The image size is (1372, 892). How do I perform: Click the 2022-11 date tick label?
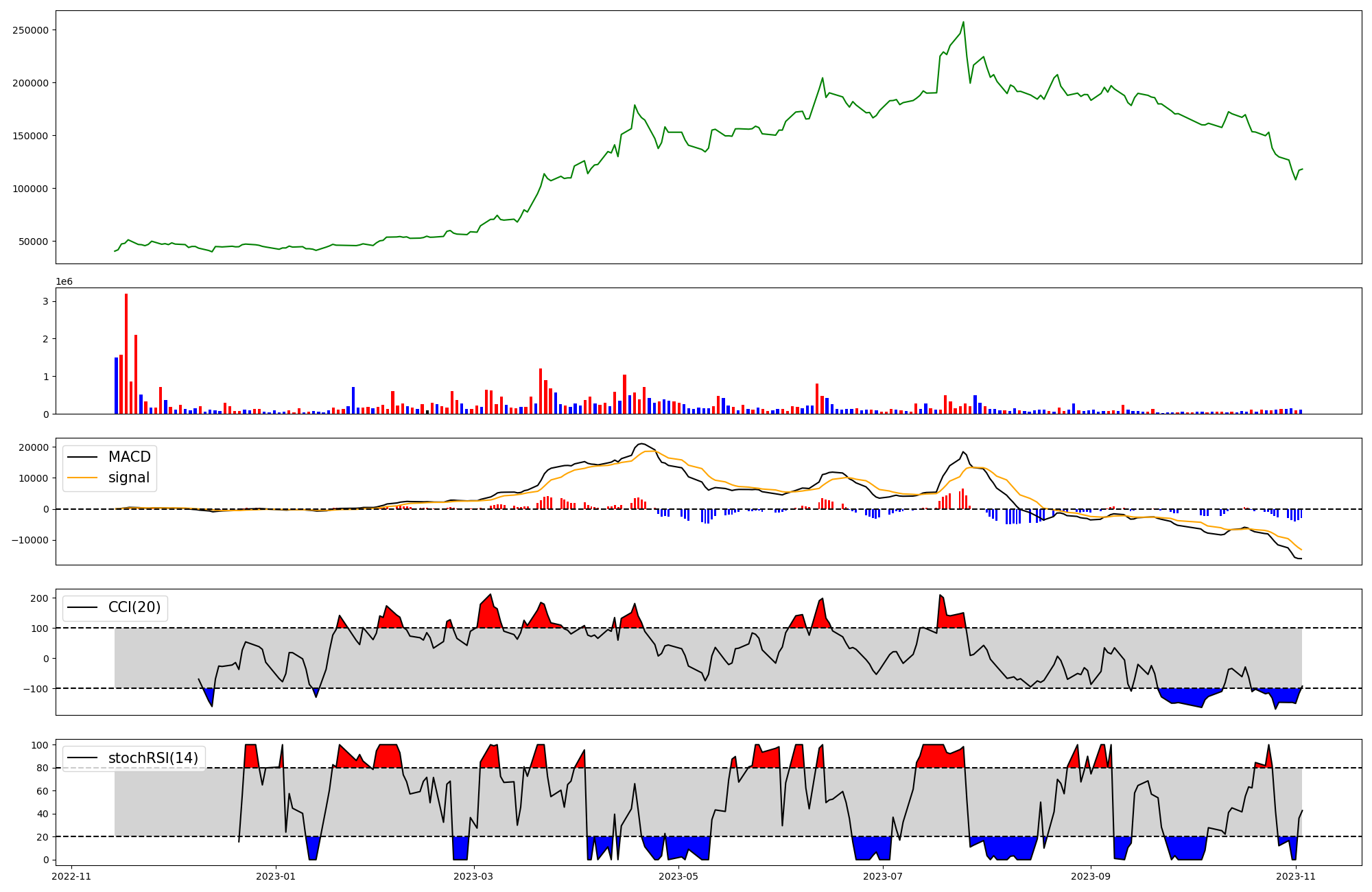tap(71, 876)
